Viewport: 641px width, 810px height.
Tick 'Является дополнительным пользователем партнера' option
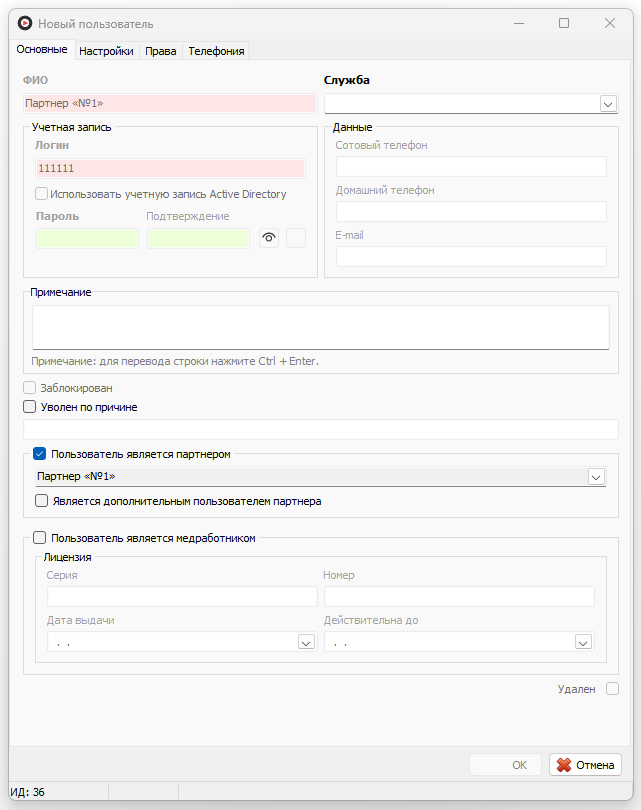(42, 501)
